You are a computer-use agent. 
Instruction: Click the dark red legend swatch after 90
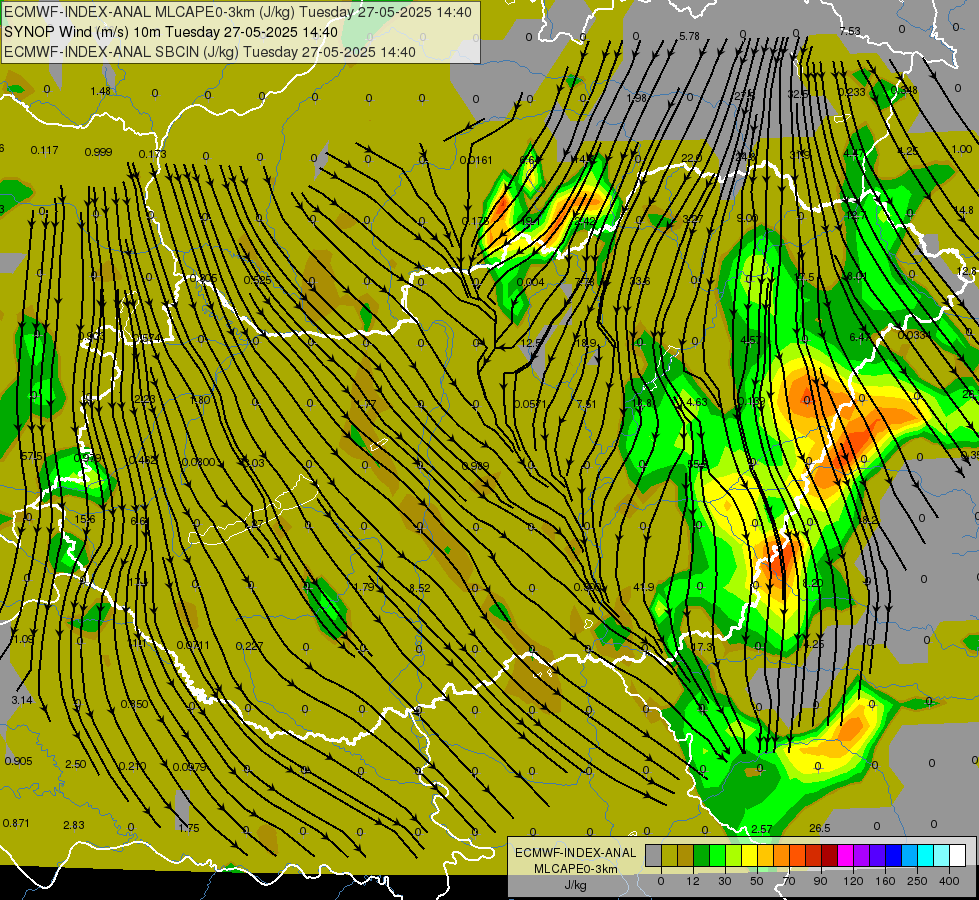pos(830,855)
